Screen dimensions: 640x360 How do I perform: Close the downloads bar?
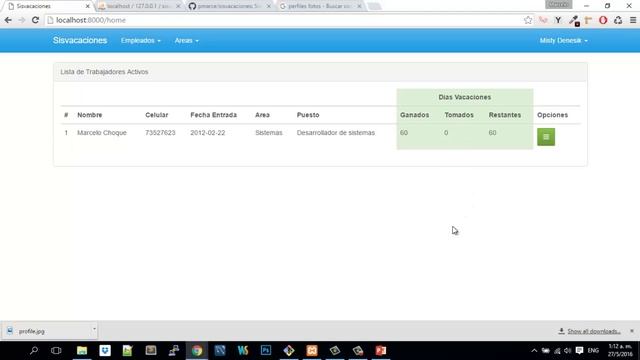click(632, 331)
